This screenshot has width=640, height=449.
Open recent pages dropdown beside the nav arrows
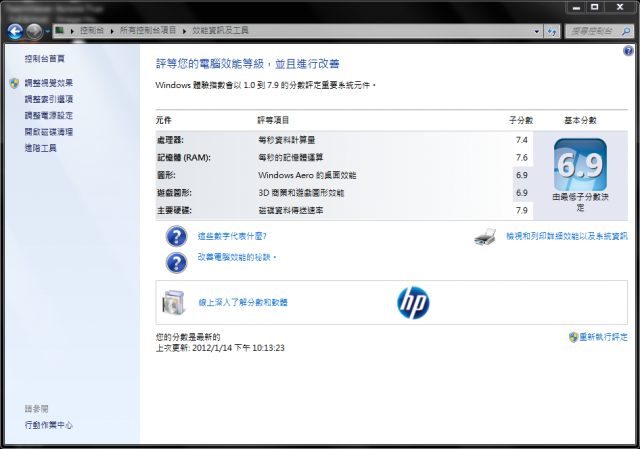coord(47,31)
